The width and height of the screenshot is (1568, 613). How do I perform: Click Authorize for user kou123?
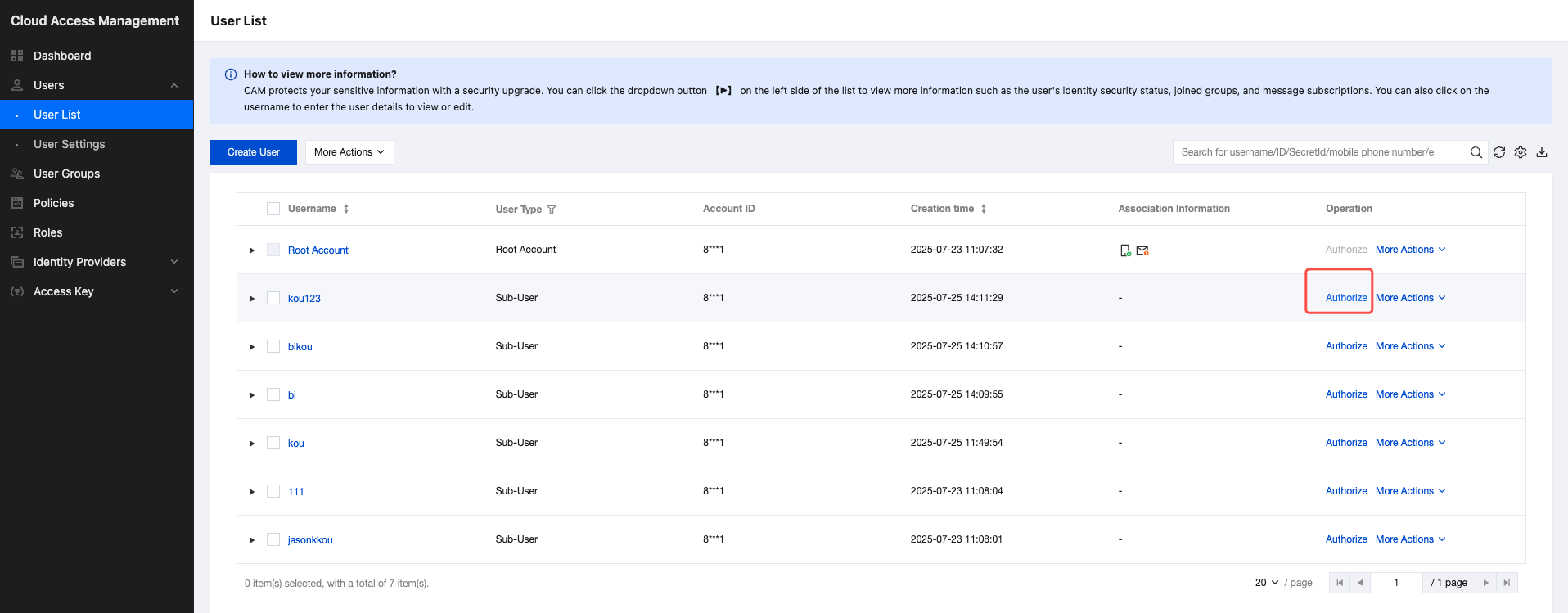(1346, 298)
